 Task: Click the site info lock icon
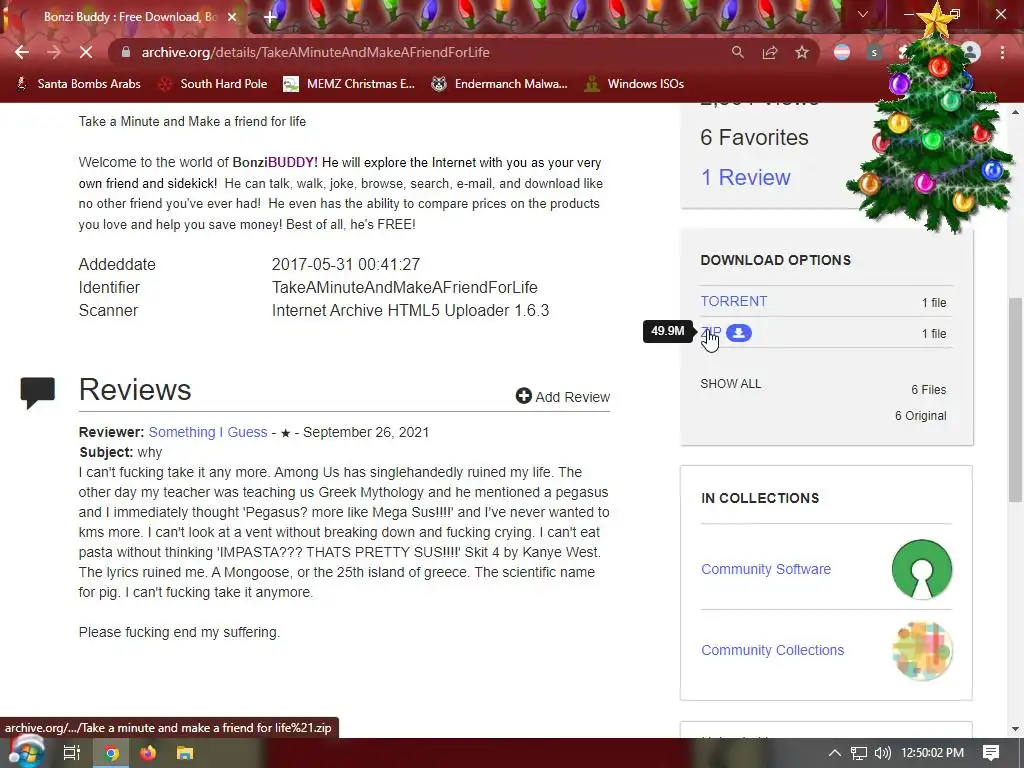click(126, 52)
